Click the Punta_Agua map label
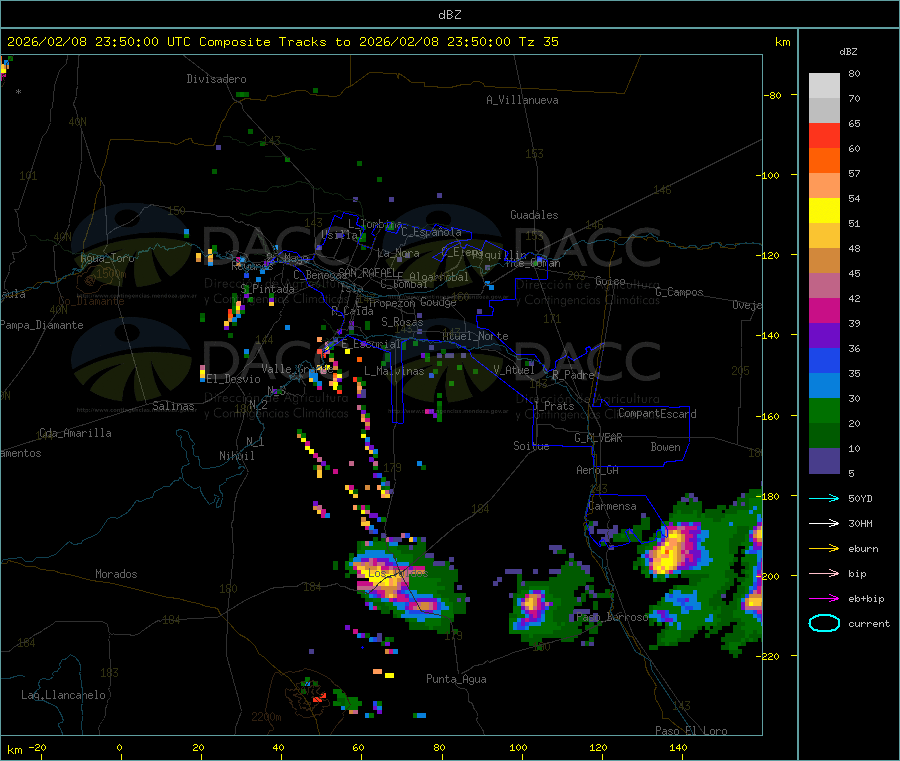 (456, 679)
